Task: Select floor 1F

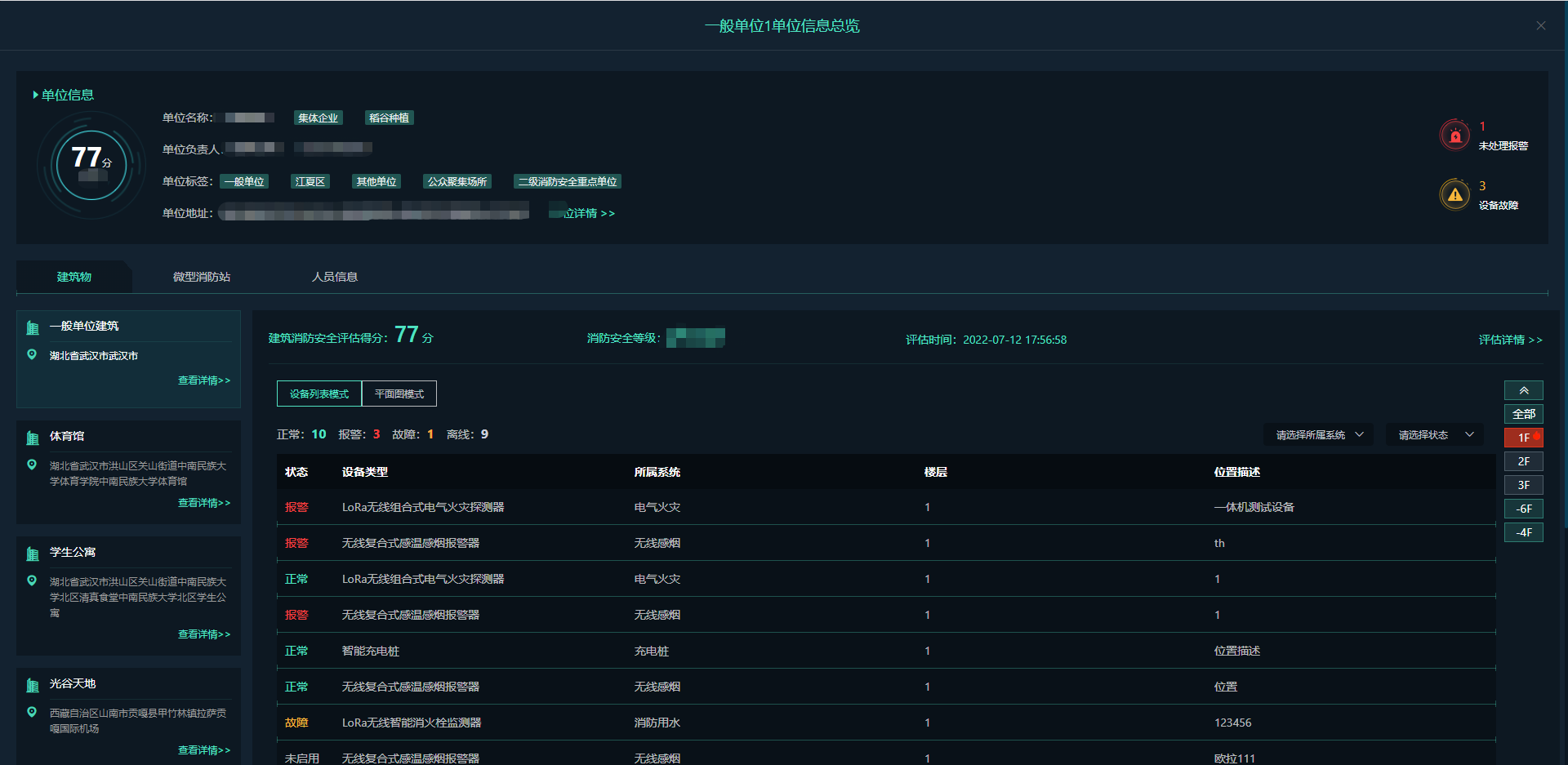Action: (1524, 438)
